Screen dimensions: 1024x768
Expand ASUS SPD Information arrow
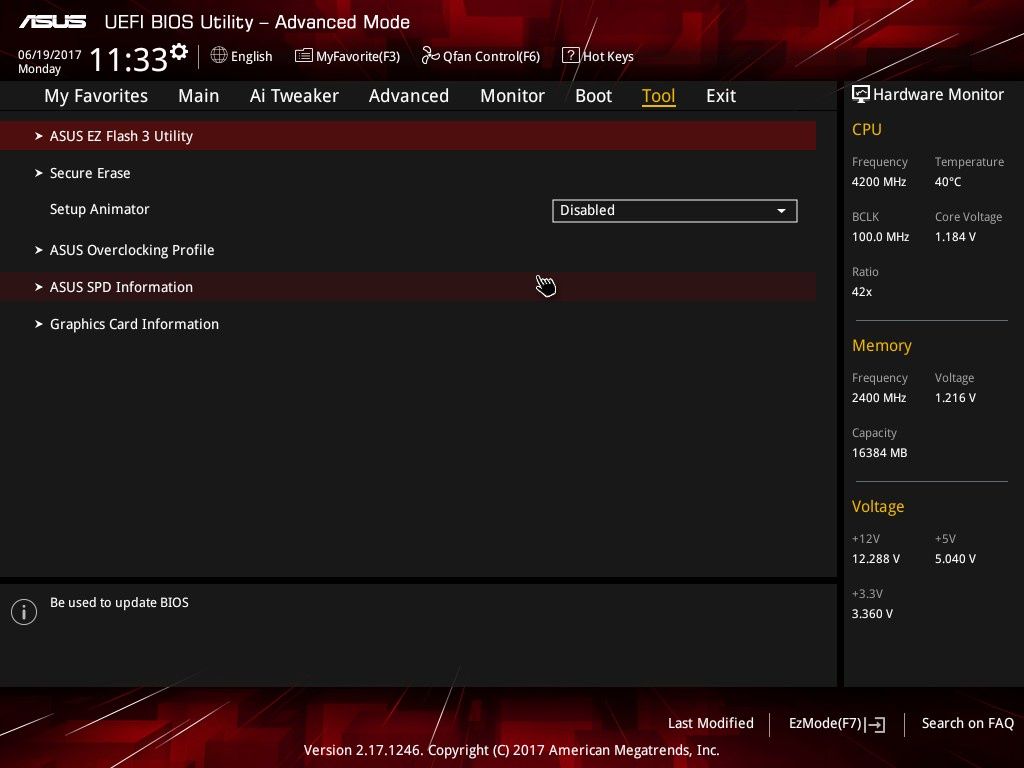(39, 287)
